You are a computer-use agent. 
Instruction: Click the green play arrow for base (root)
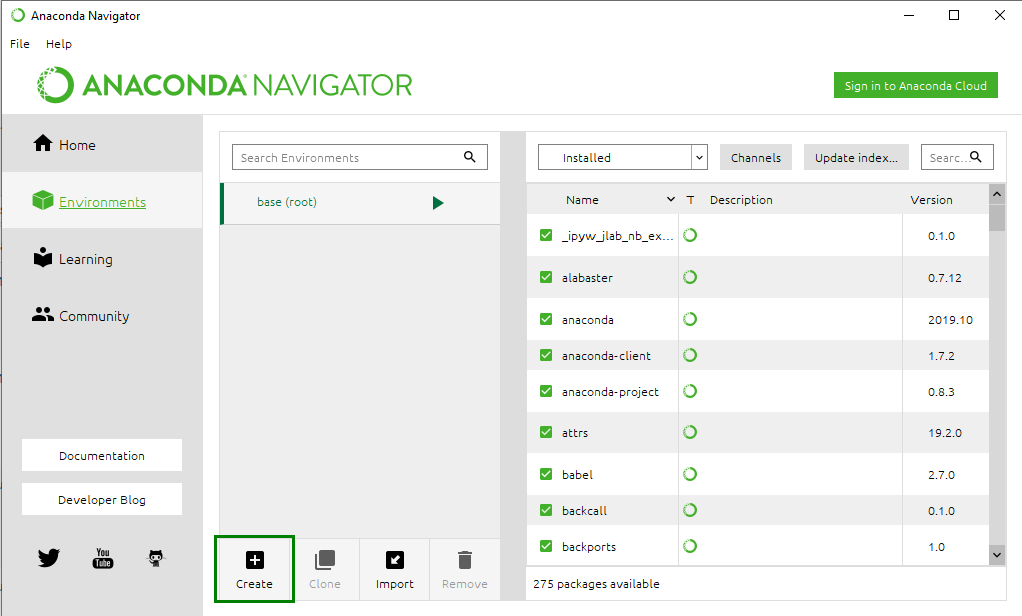click(438, 203)
